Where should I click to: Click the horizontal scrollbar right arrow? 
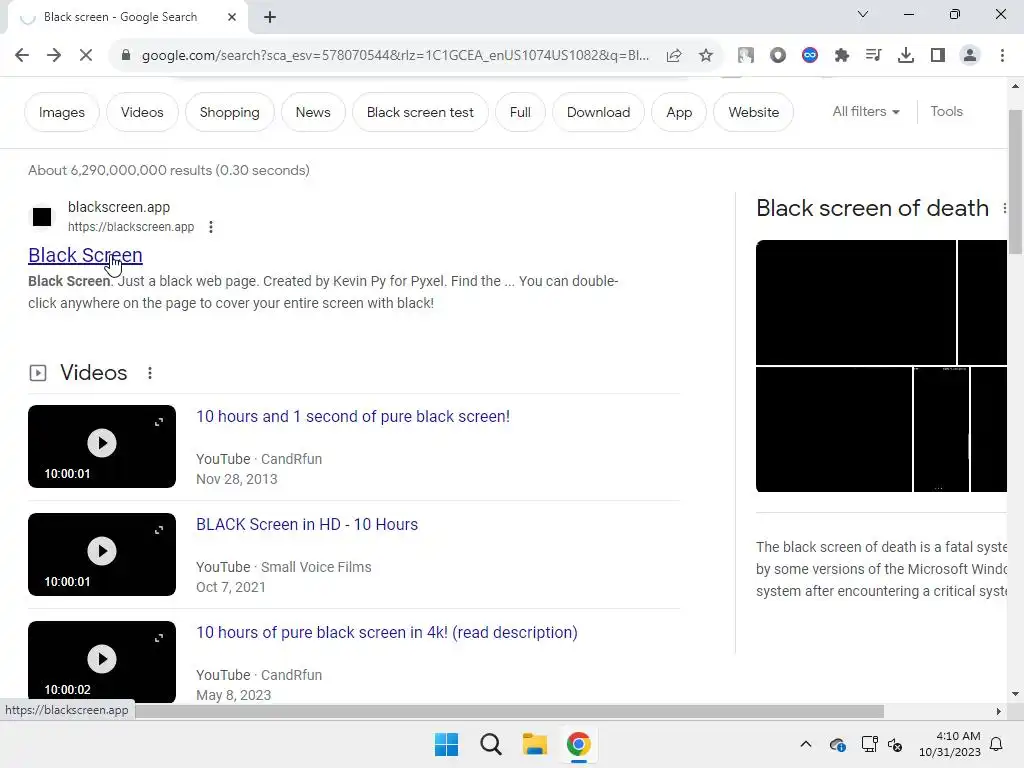tap(998, 711)
